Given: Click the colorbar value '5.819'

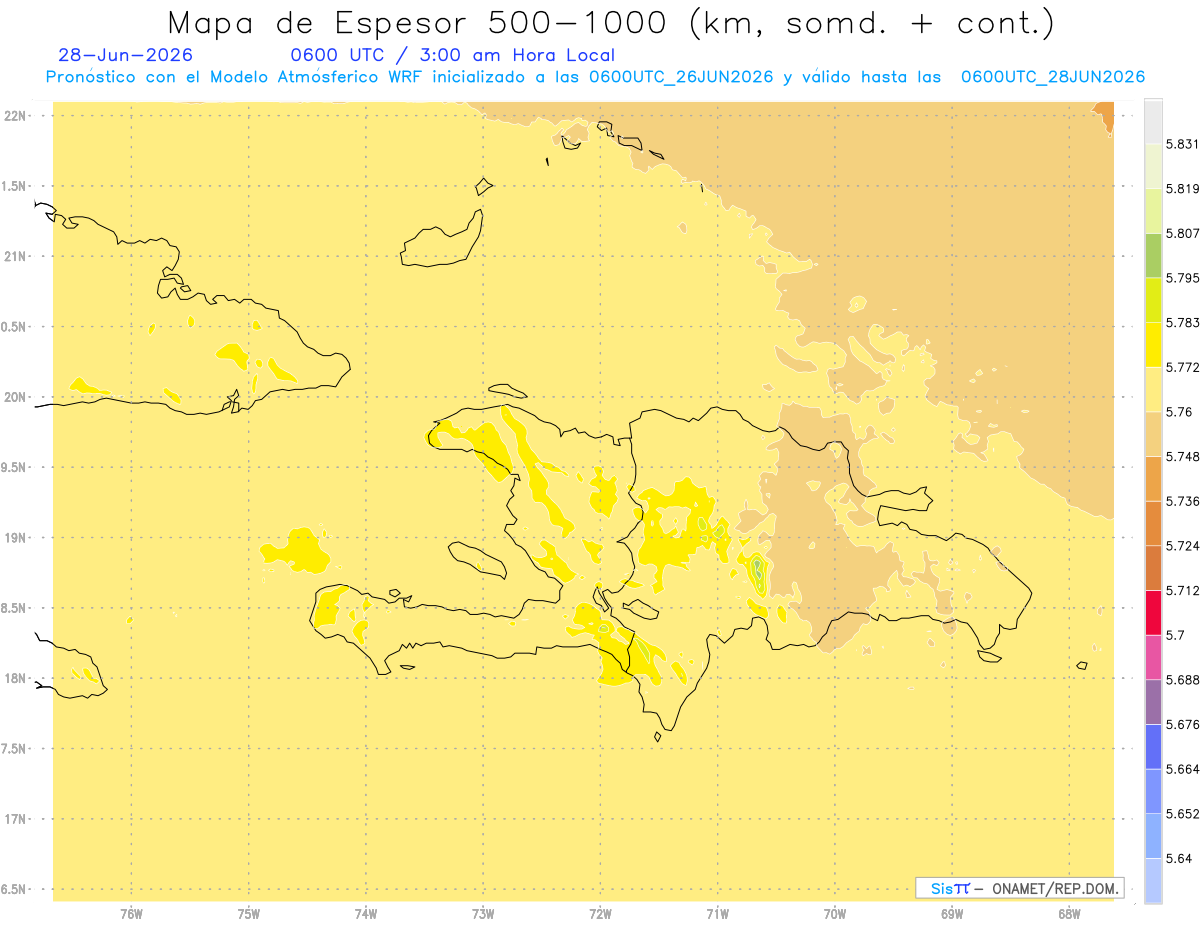Looking at the screenshot, I should point(1183,188).
